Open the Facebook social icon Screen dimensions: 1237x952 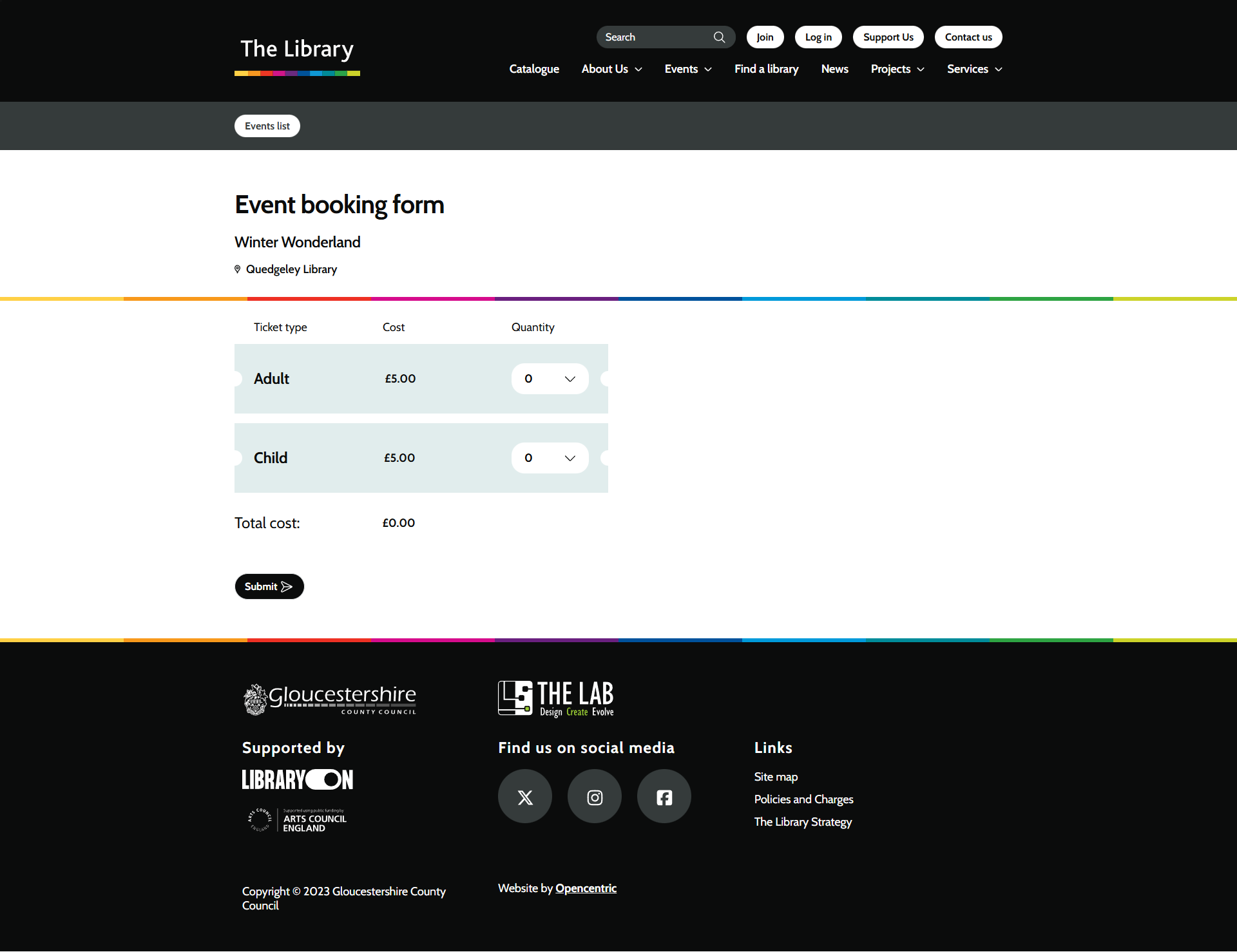tap(664, 797)
